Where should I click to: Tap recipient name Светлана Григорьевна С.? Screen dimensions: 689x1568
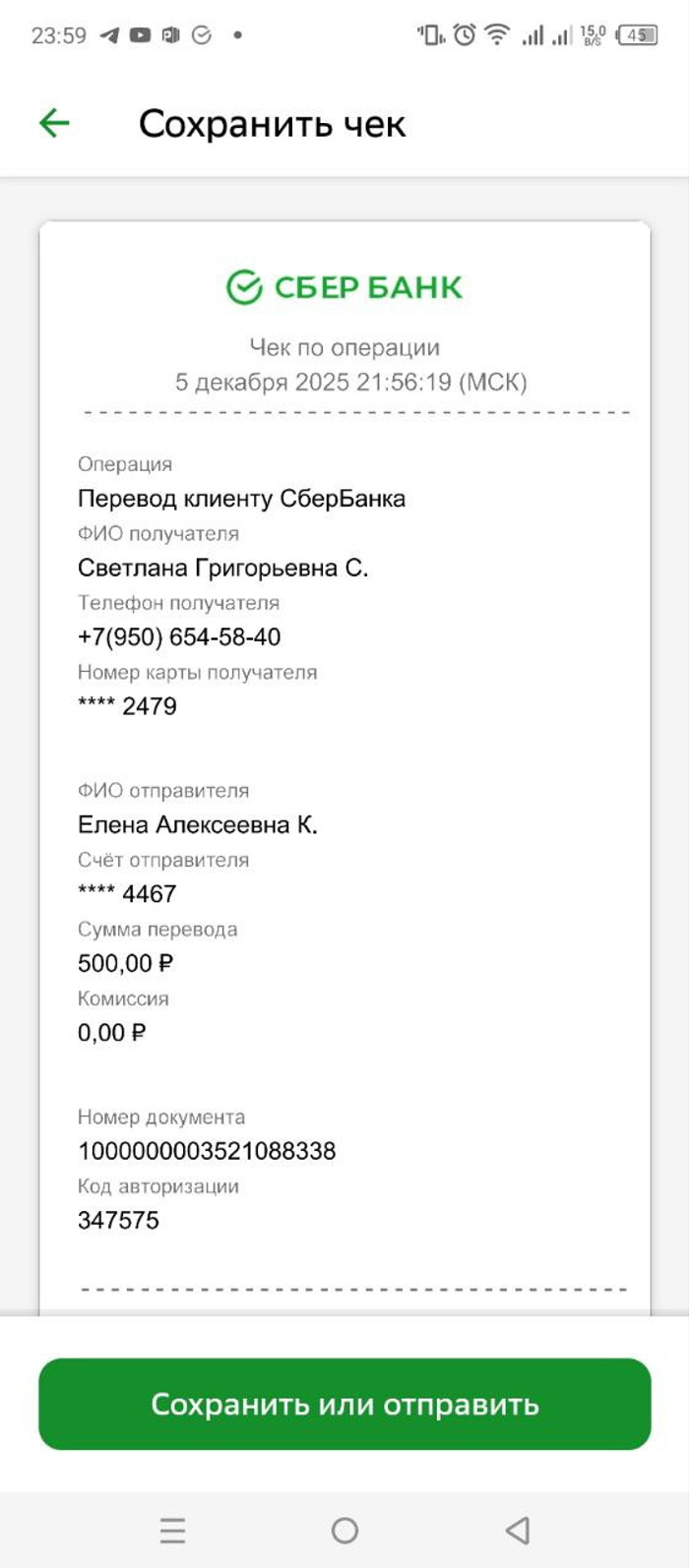222,569
